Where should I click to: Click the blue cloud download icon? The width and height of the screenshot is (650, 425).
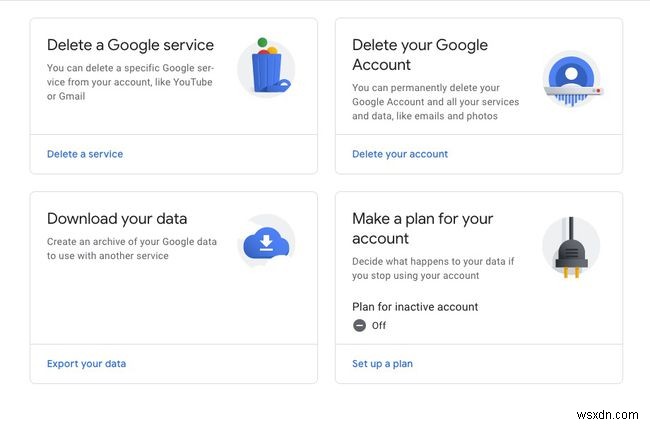coord(266,243)
